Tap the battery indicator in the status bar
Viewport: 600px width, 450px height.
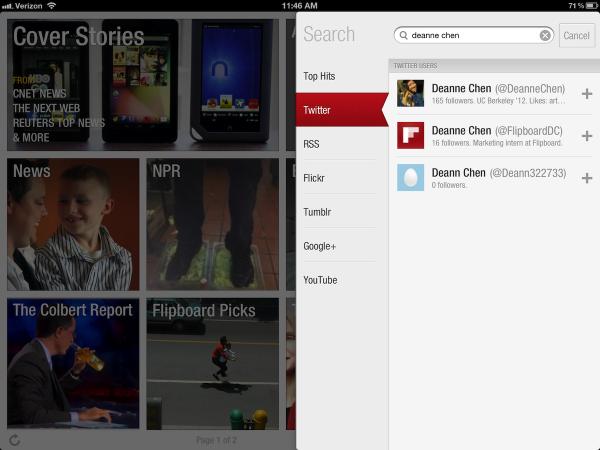(x=592, y=5)
